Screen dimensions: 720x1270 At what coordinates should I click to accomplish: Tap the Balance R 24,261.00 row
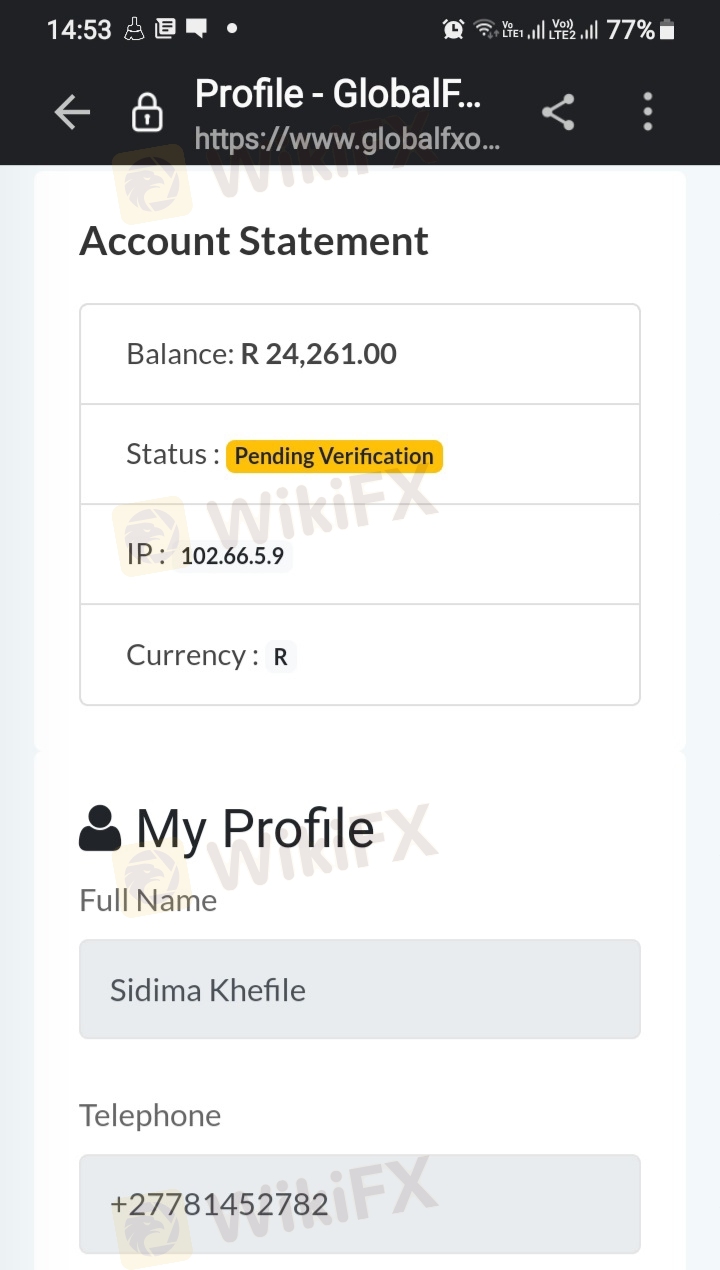coord(360,354)
